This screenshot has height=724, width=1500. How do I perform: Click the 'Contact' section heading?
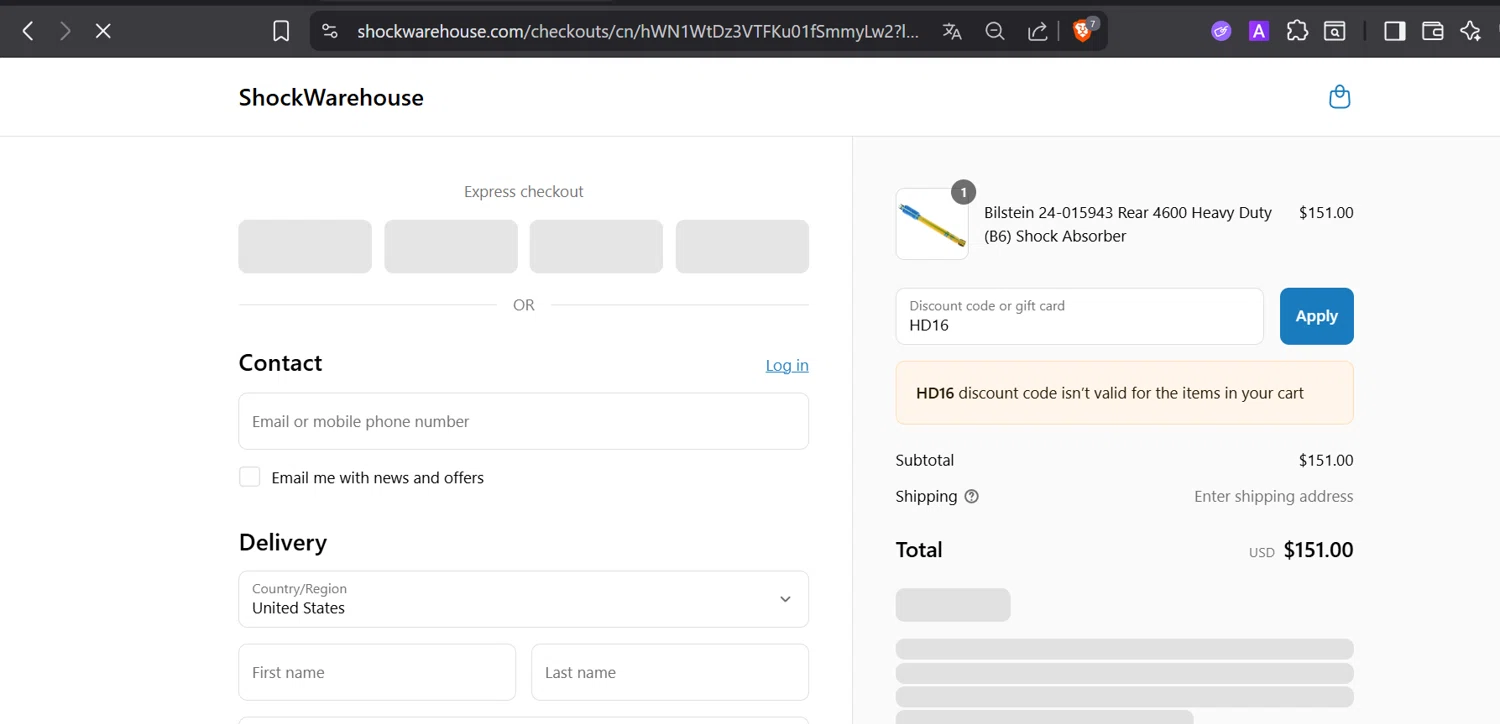280,363
